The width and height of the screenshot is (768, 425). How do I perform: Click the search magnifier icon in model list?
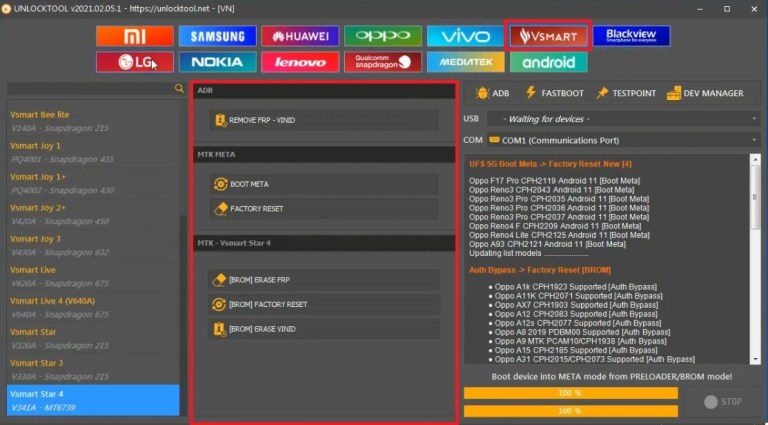[x=179, y=88]
